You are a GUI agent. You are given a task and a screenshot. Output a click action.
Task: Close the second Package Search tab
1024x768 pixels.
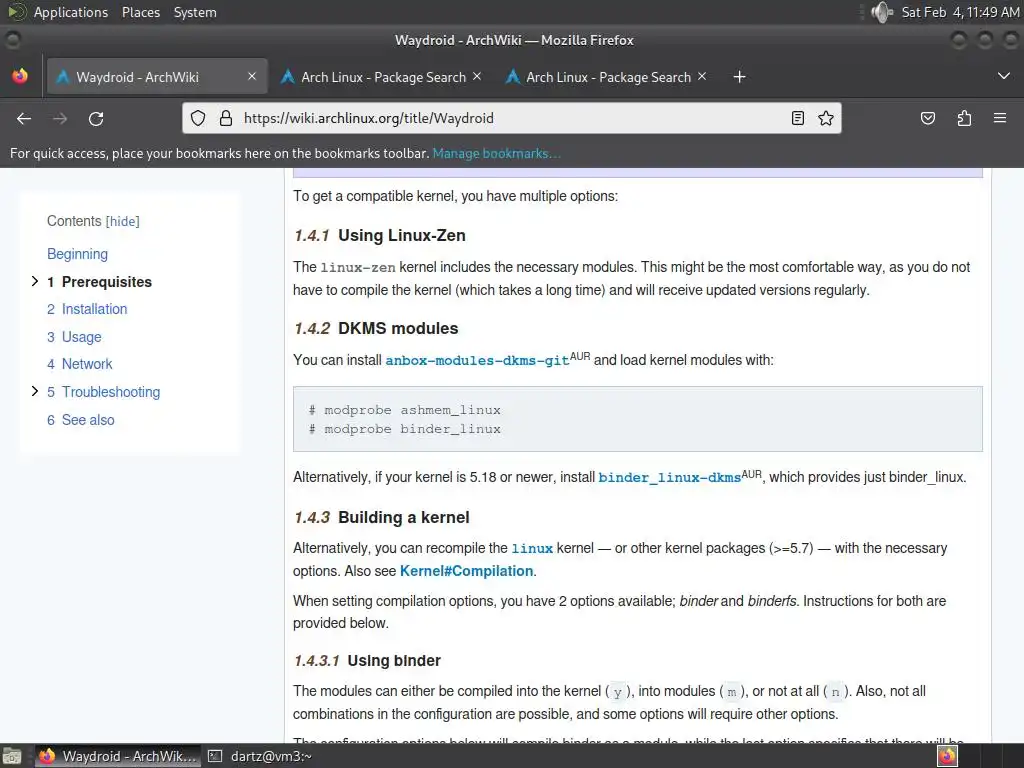[702, 76]
